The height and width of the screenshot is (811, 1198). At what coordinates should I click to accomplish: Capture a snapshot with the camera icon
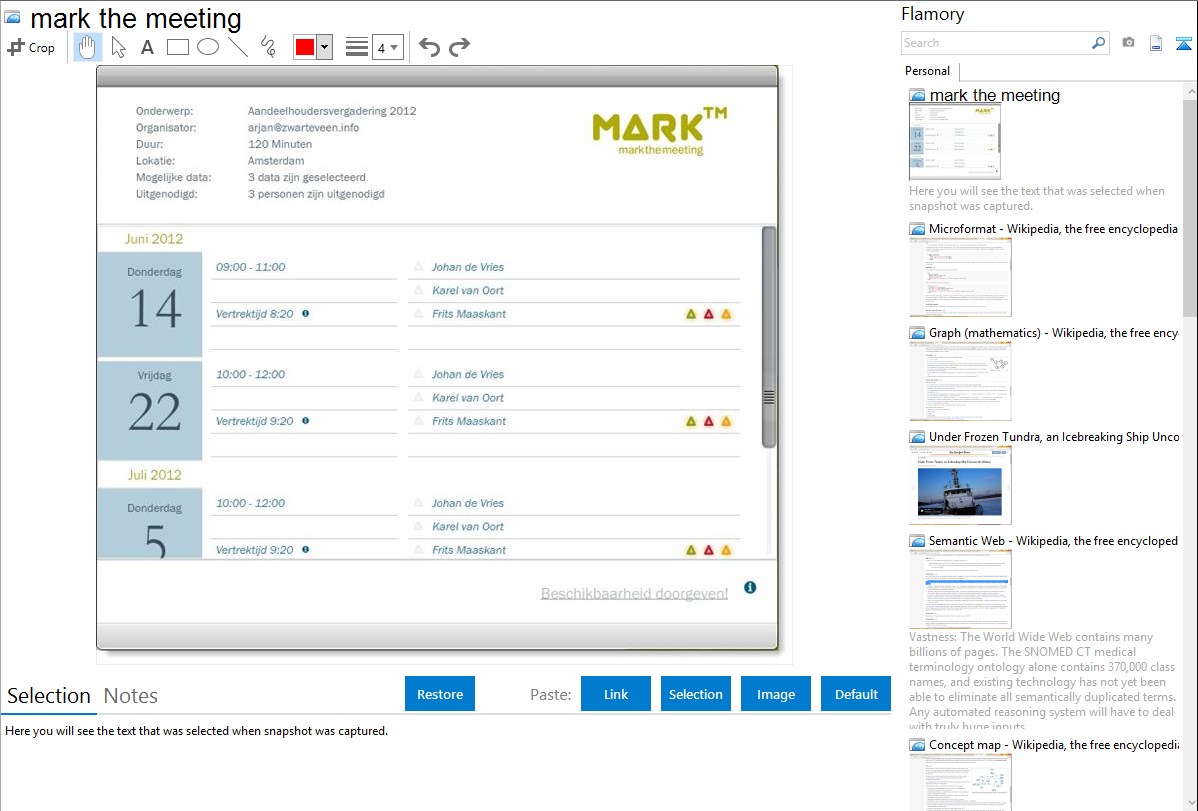[x=1128, y=43]
